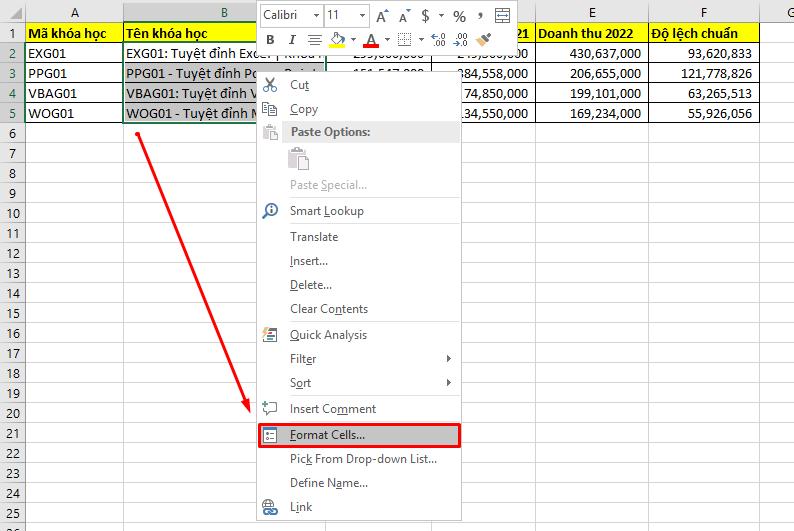Screen dimensions: 794x531
Task: Click the center align icon
Action: coord(315,40)
